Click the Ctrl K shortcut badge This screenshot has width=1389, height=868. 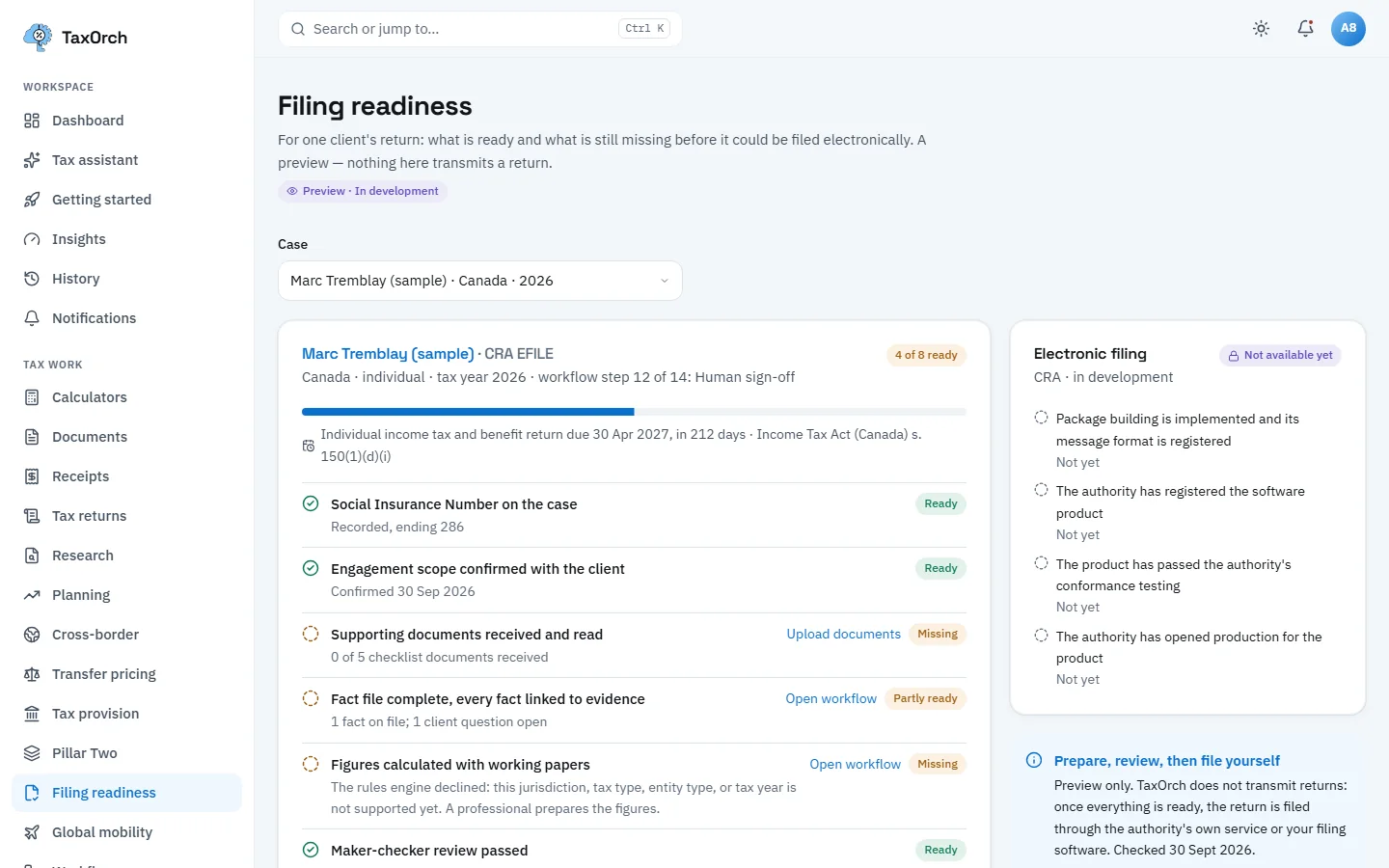[644, 29]
